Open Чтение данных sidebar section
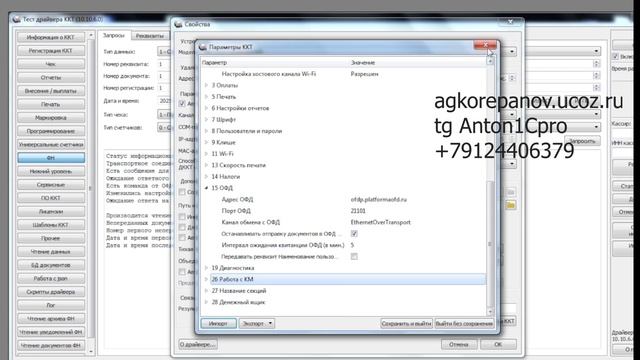Viewport: 640px width, 360px height. click(x=51, y=251)
